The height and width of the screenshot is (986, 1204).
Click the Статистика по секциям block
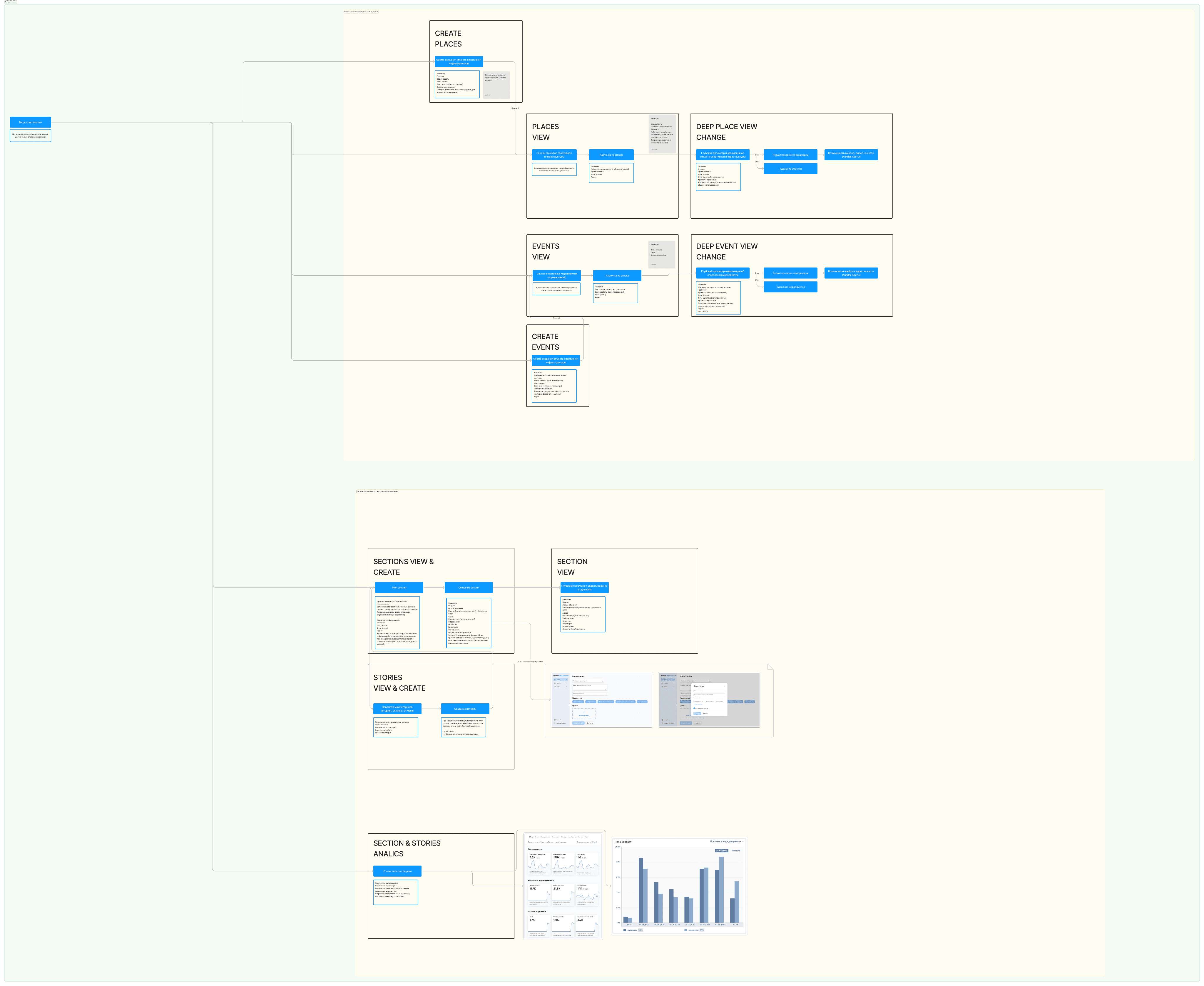(x=397, y=871)
